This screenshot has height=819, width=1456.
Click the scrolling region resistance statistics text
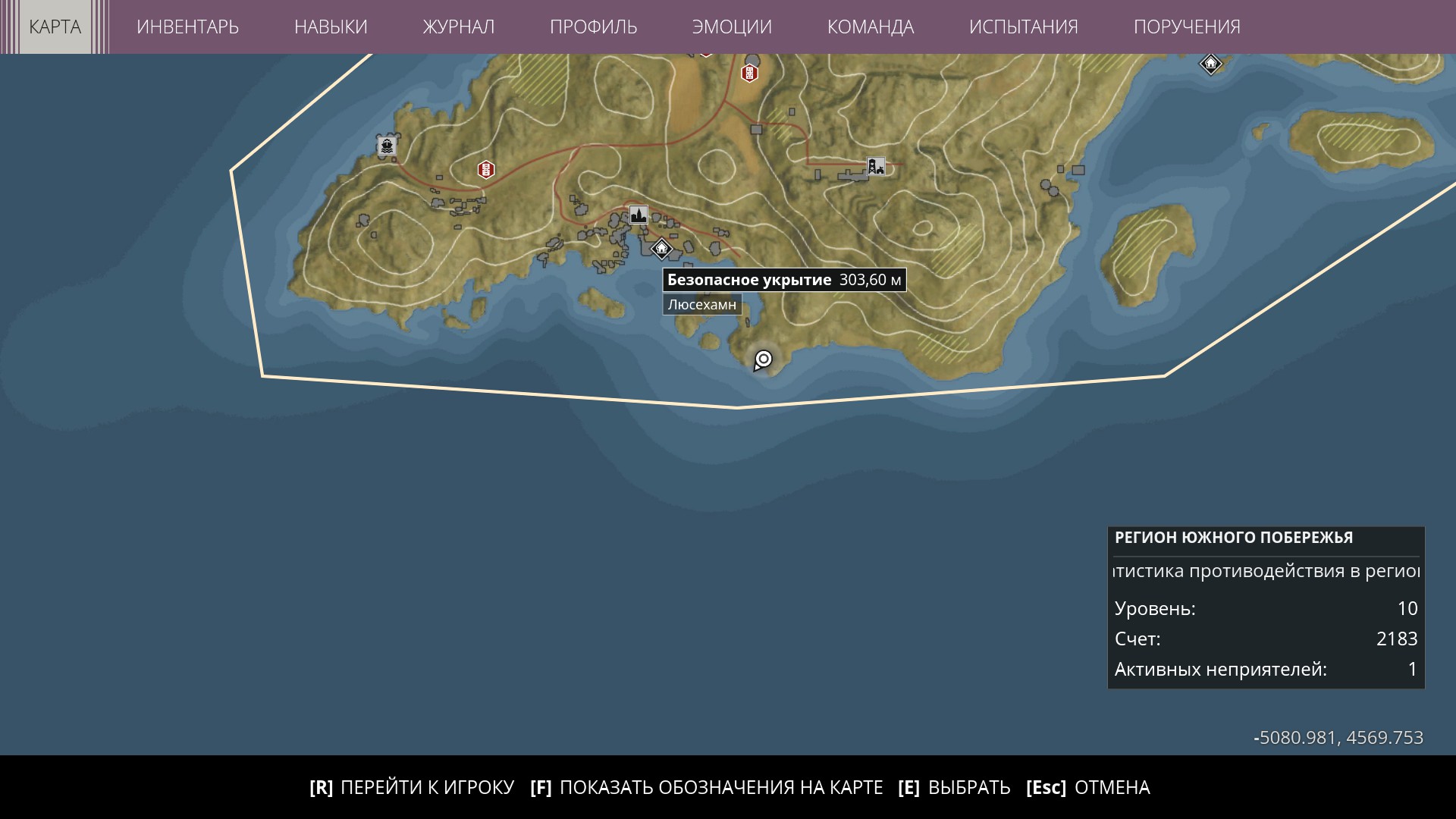[1266, 571]
